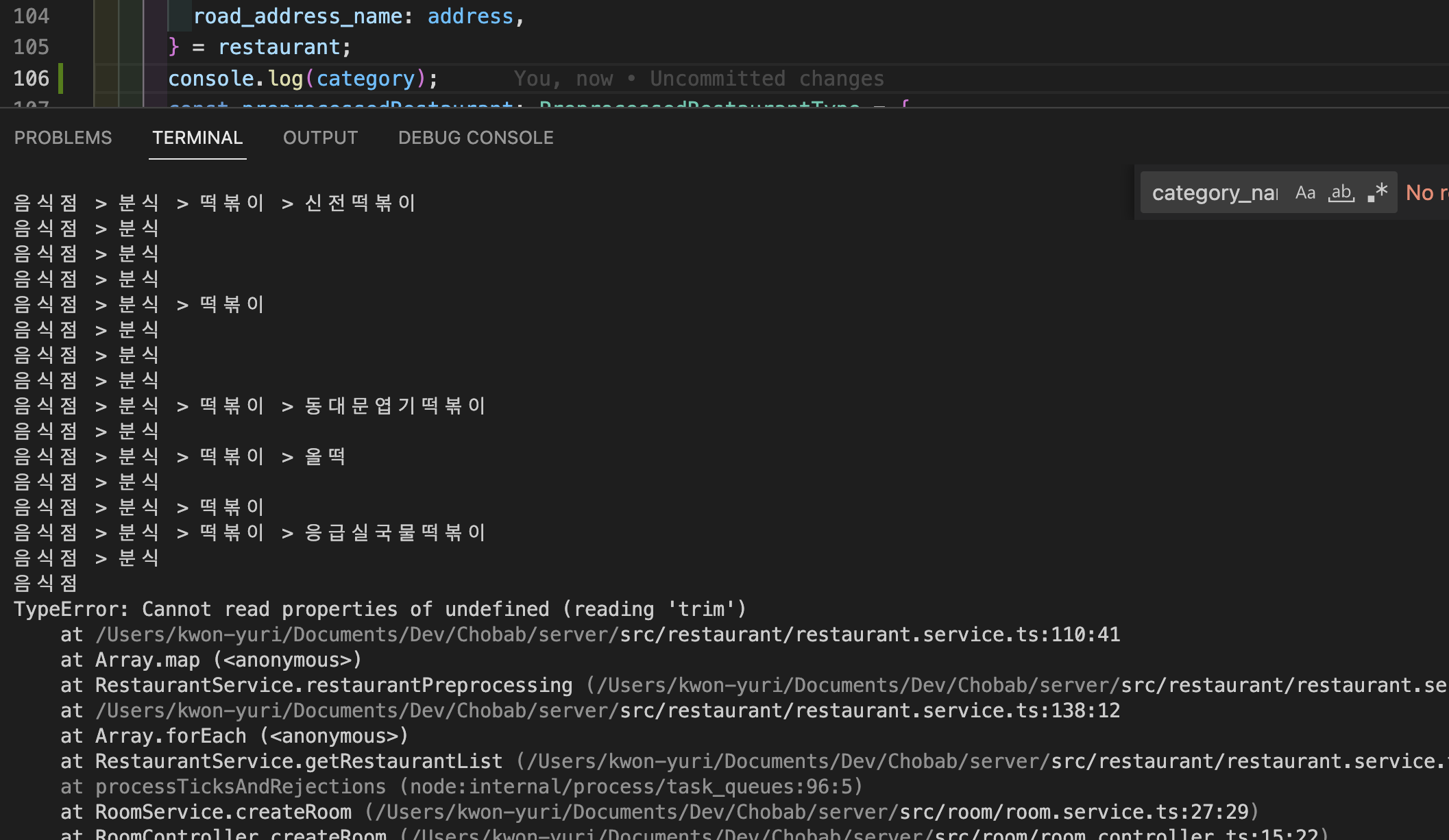Select the TERMINAL tab
Screen dimensions: 1449x840
197,138
